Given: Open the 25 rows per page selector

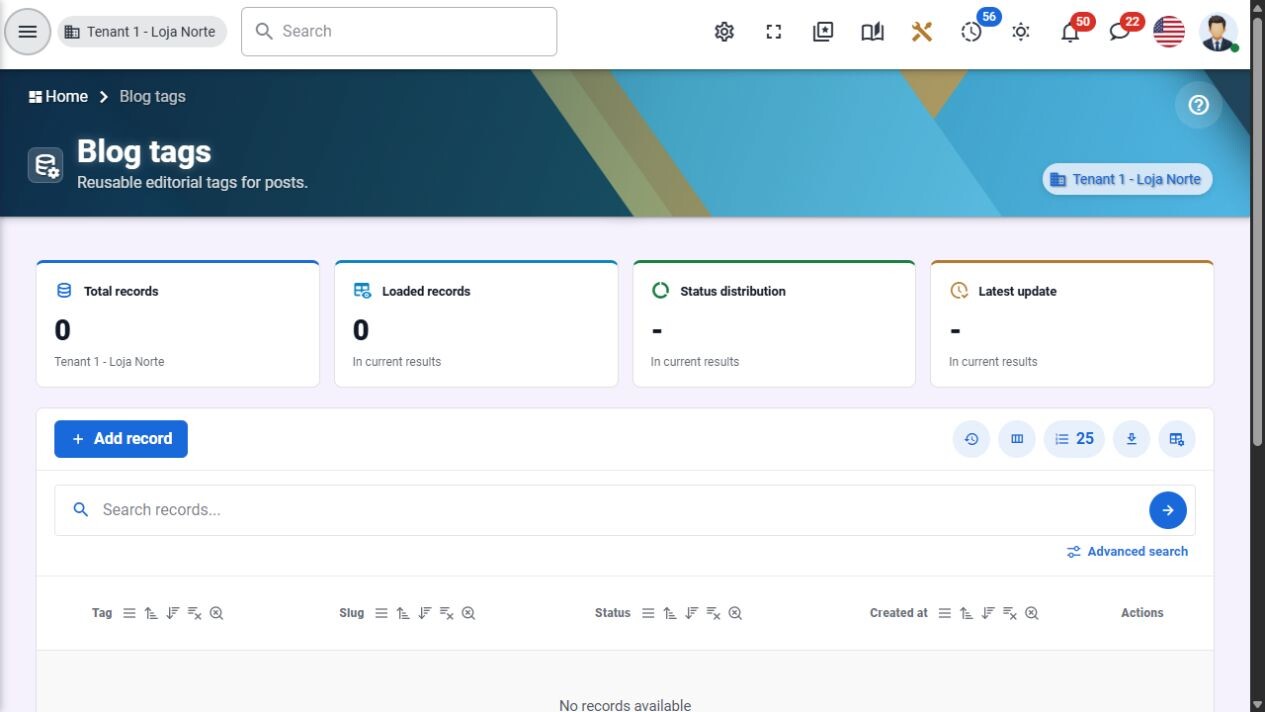Looking at the screenshot, I should point(1074,439).
